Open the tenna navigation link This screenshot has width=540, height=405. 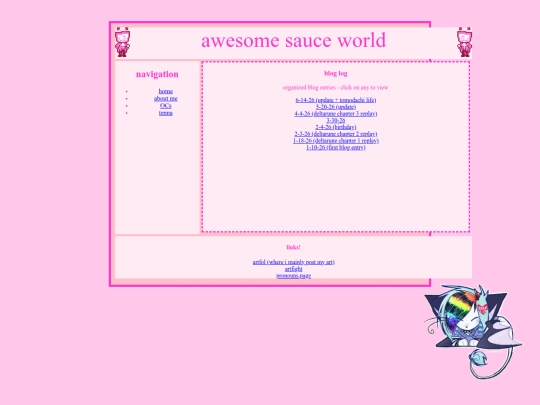(x=166, y=113)
